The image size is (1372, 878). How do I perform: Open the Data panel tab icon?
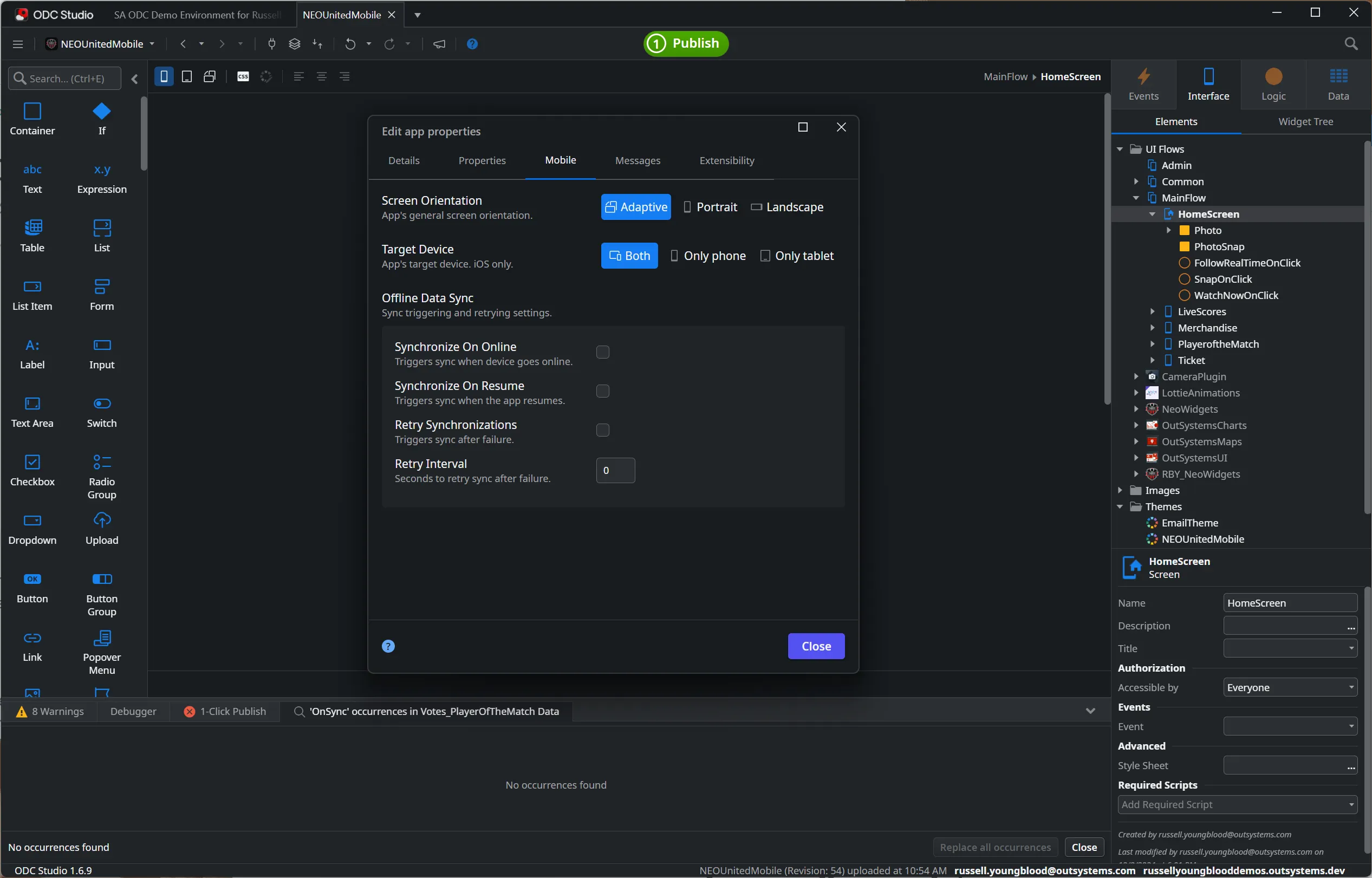point(1338,77)
